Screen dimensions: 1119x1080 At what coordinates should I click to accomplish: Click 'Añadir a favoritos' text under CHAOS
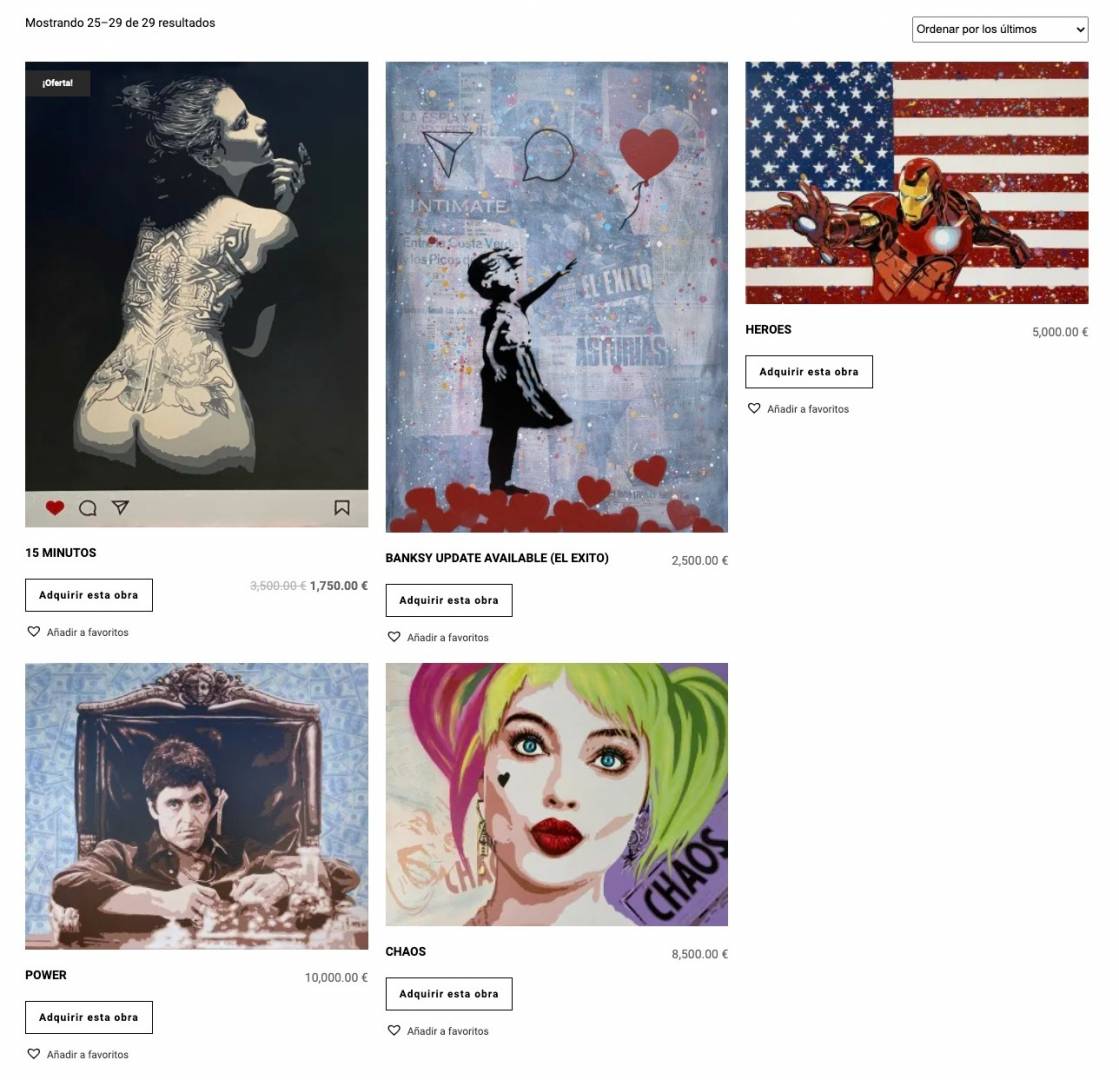(x=447, y=1031)
